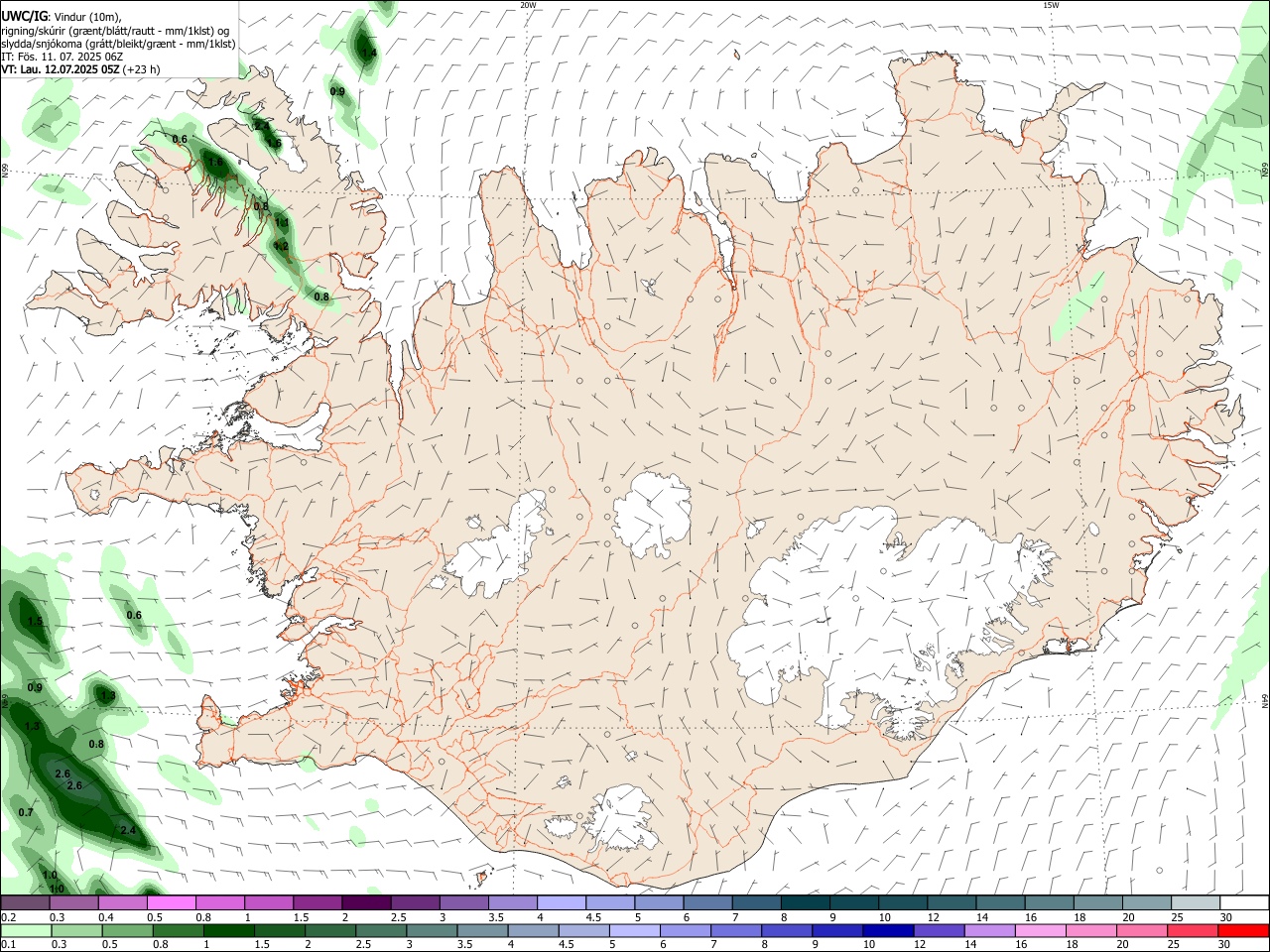1270x952 pixels.
Task: Click the 1.1 precipitation label
Action: 282,222
